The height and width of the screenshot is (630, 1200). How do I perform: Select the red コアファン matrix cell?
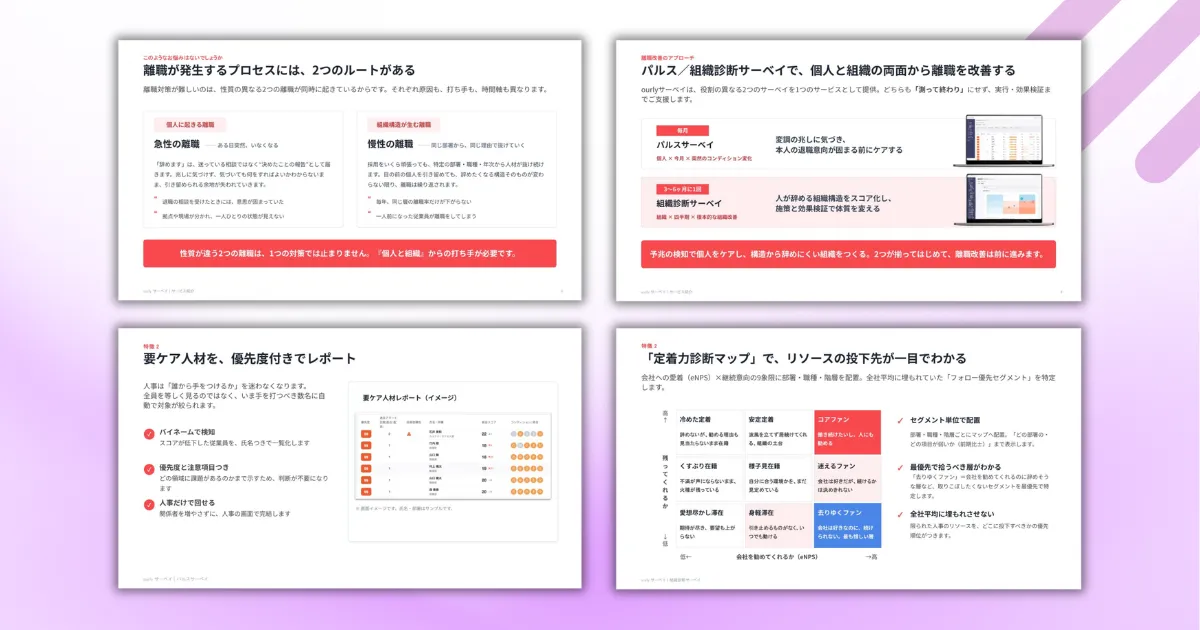pyautogui.click(x=848, y=432)
